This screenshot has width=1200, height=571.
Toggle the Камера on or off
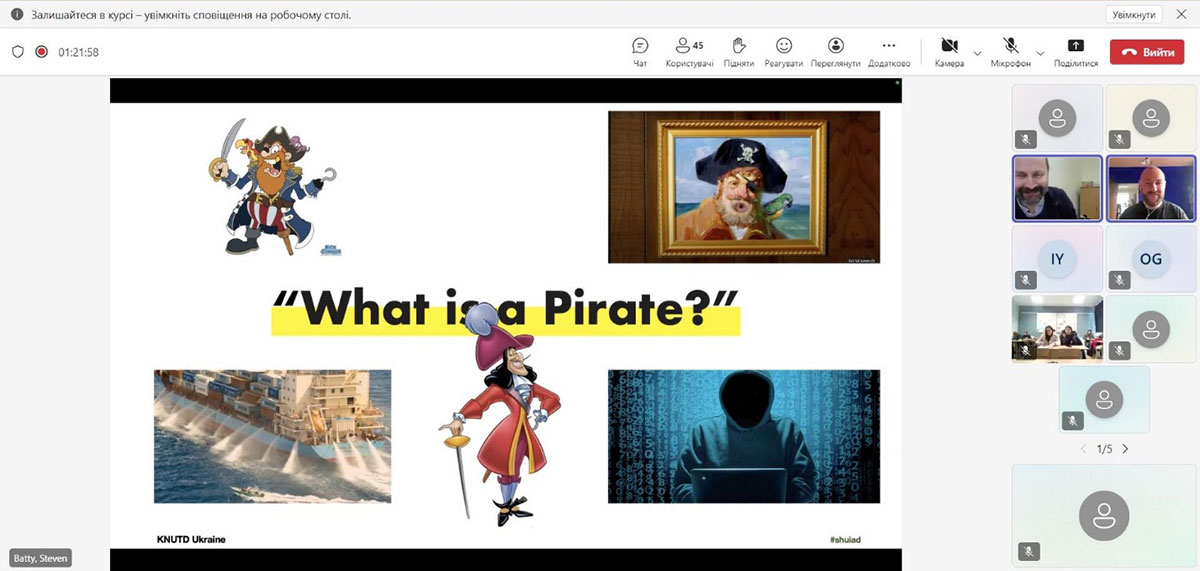tap(950, 52)
